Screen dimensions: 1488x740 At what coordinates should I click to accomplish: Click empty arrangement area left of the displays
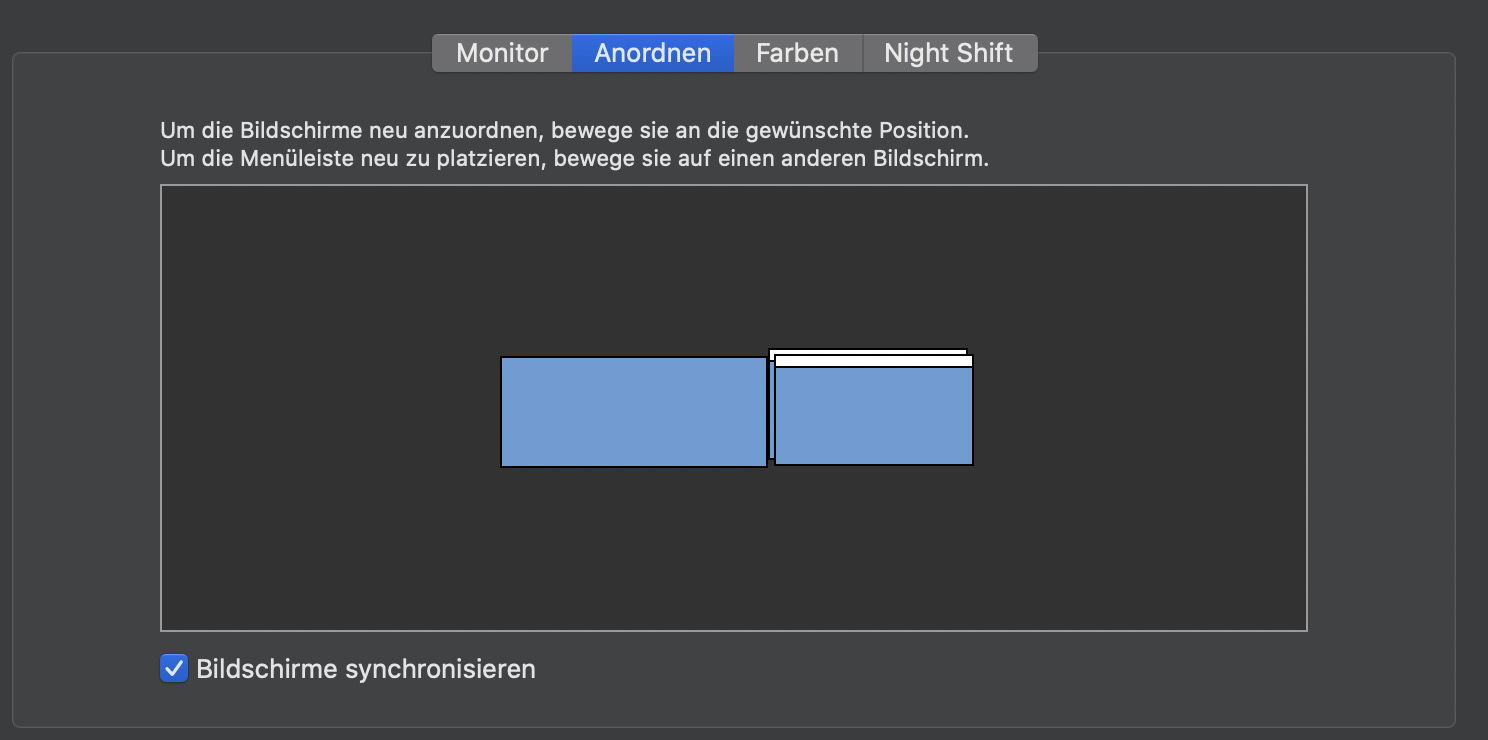click(330, 410)
